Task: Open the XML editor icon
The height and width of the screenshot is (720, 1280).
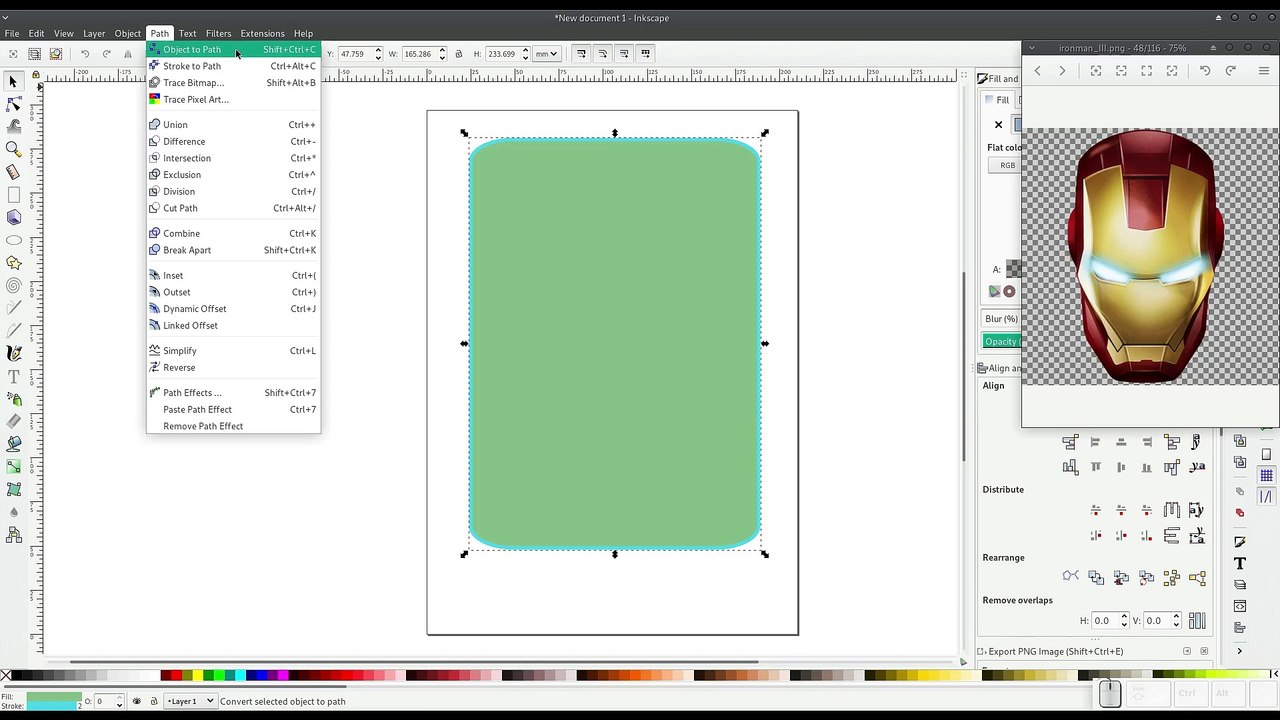Action: pos(1240,606)
